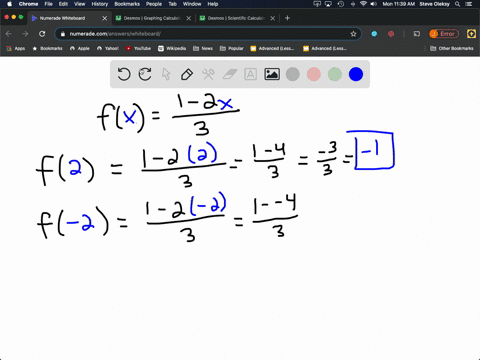Open the Yahoo! bookmark
This screenshot has height=360, width=480.
[108, 48]
